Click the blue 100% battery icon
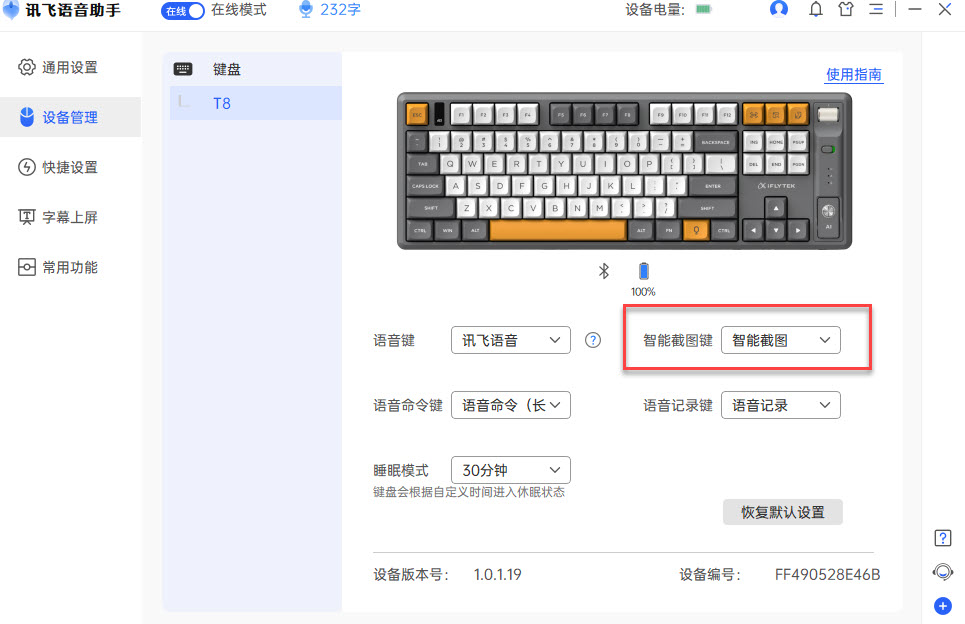 point(644,271)
